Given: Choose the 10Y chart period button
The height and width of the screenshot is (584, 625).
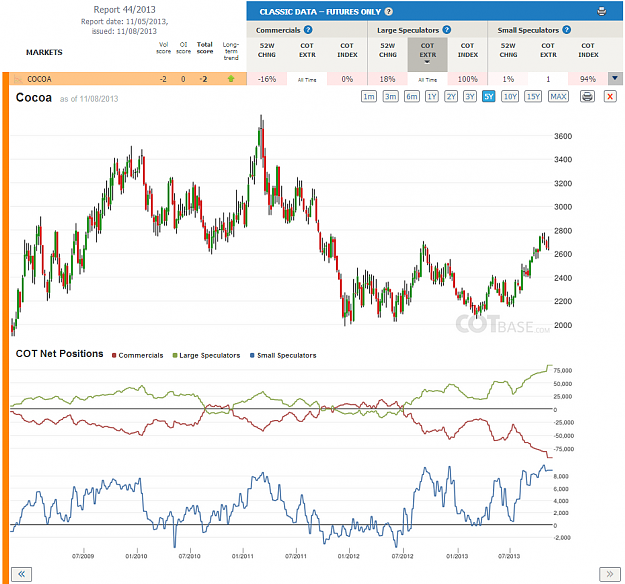Looking at the screenshot, I should pos(510,96).
